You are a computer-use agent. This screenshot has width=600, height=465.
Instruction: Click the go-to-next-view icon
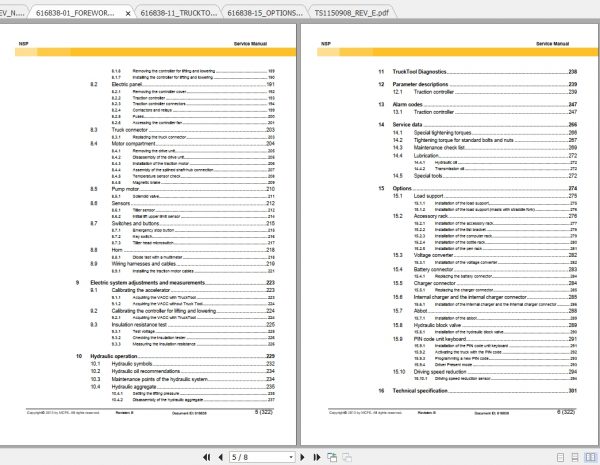(x=332, y=457)
